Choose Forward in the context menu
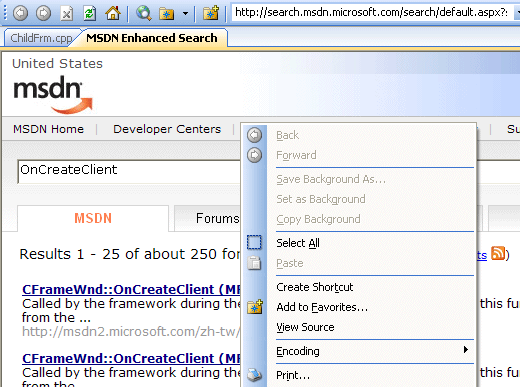Viewport: 520px width, 387px height. [x=360, y=155]
